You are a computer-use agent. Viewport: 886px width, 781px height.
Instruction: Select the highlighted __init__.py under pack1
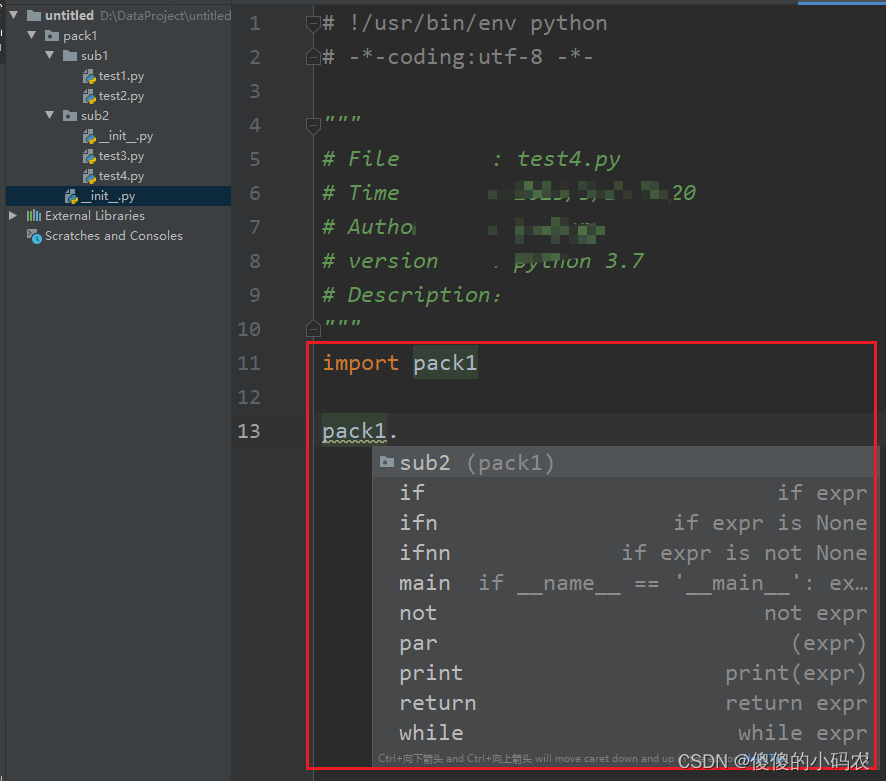118,196
